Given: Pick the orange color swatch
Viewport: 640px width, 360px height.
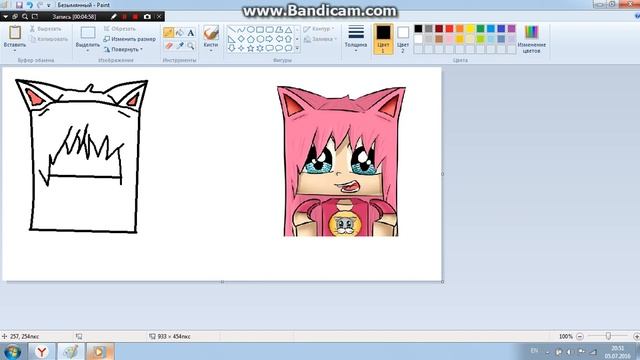Looking at the screenshot, I should 460,29.
